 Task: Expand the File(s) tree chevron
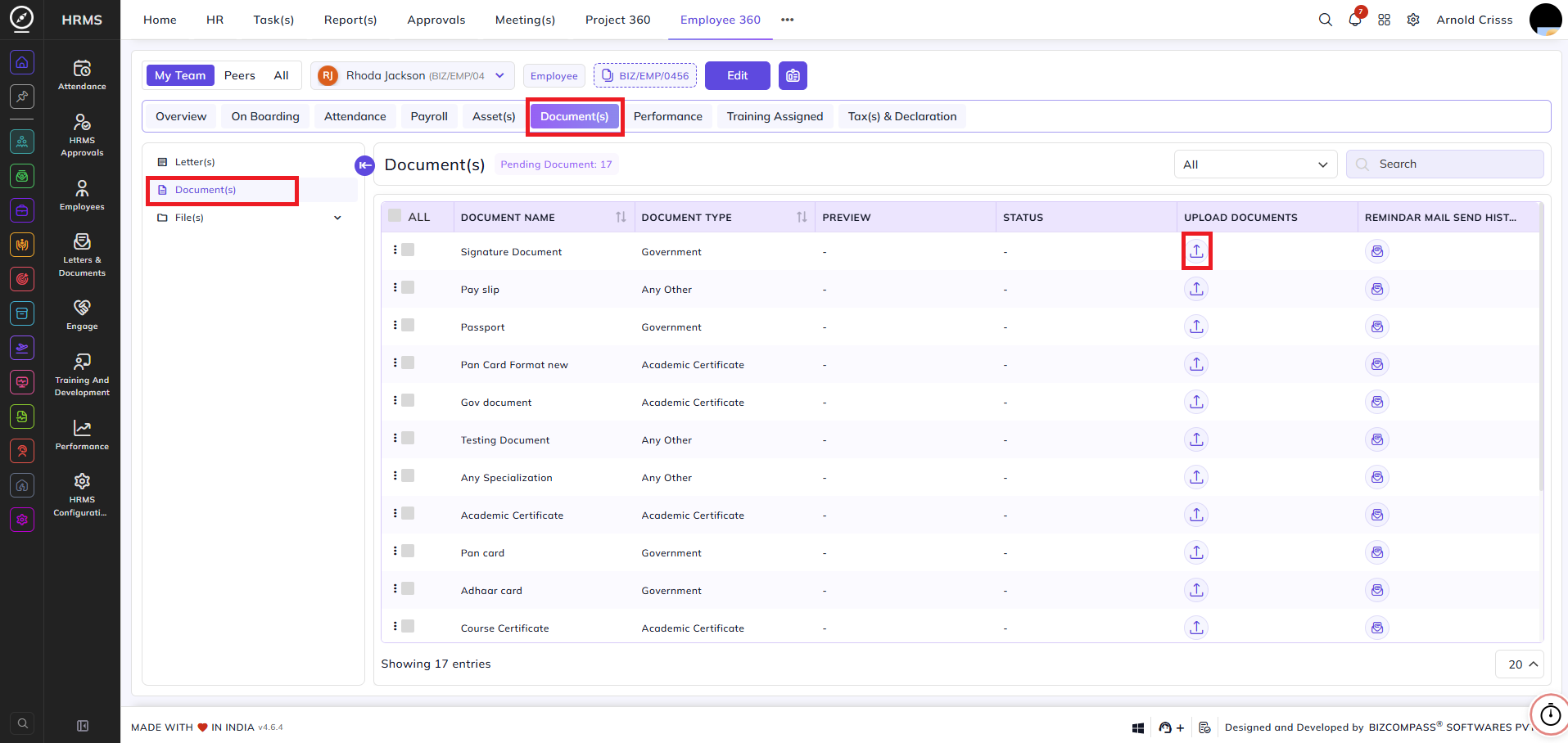(337, 218)
